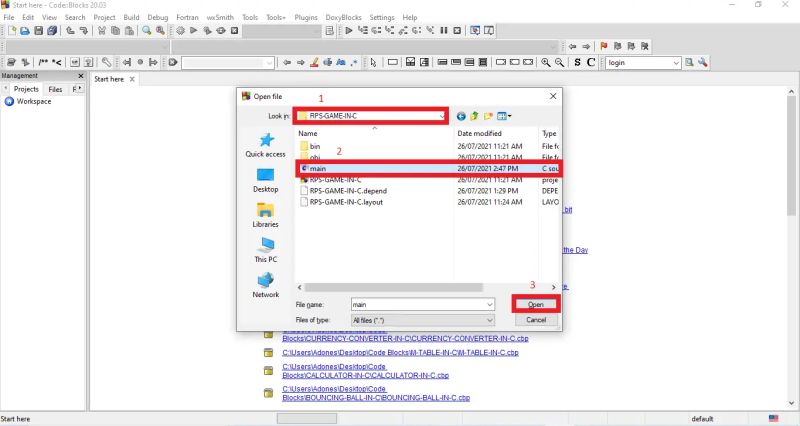Click the Break debugger pause icon
Screen dimensions: 800x426
pos(444,31)
